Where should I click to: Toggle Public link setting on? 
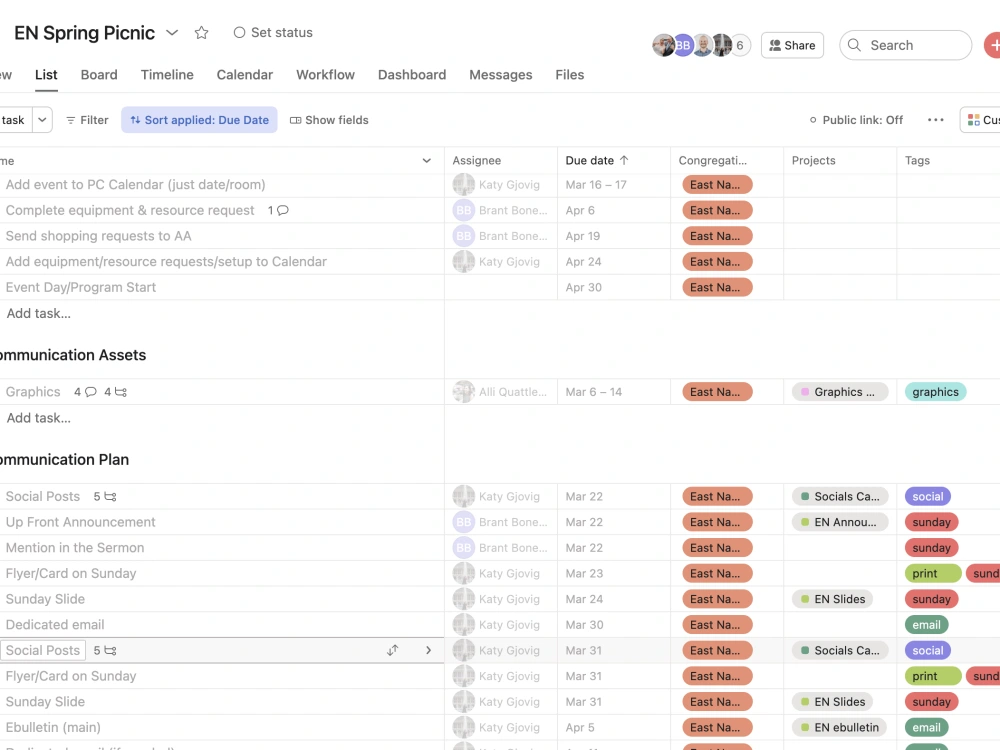click(x=856, y=119)
